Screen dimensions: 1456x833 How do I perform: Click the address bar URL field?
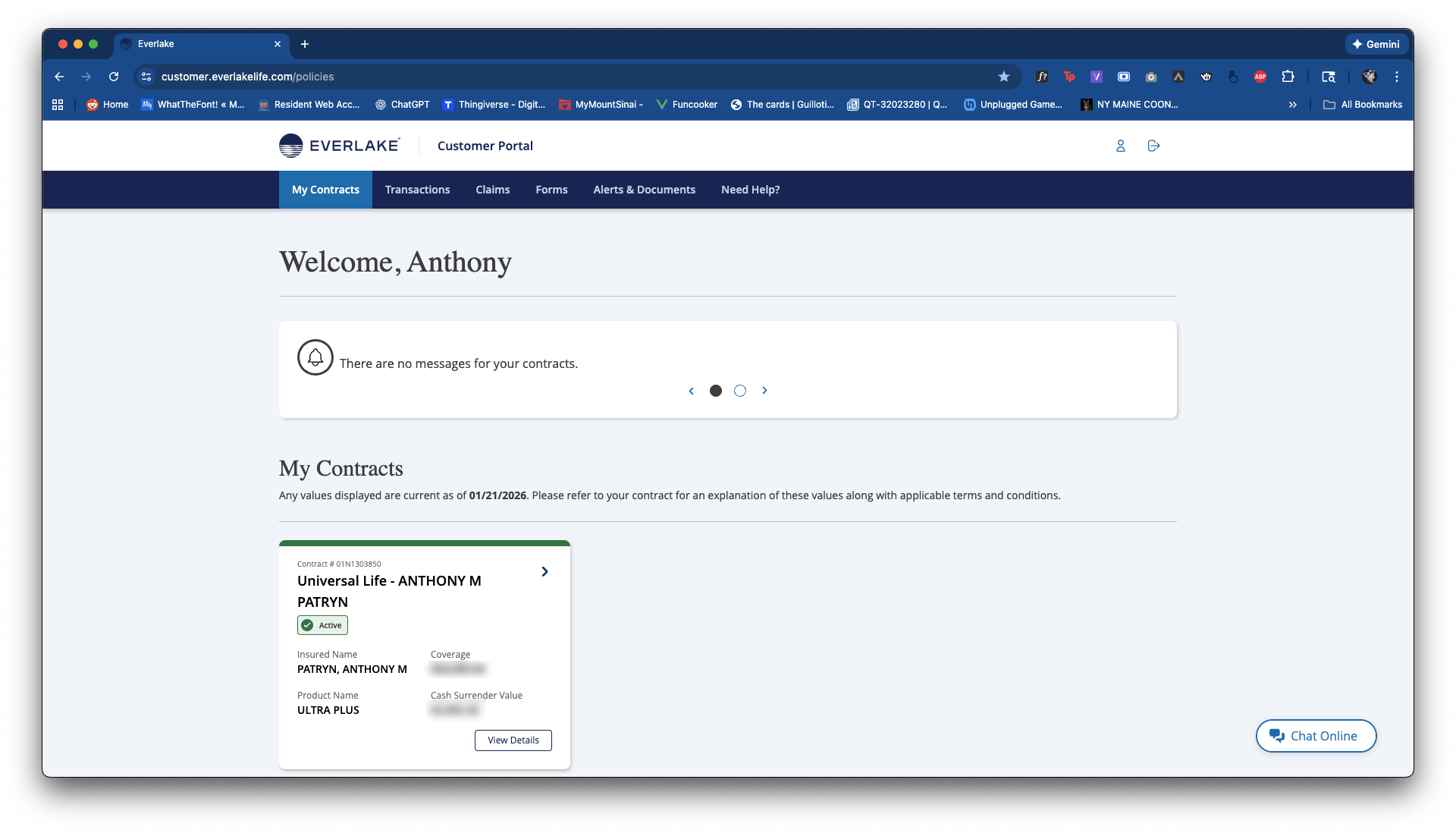point(531,77)
